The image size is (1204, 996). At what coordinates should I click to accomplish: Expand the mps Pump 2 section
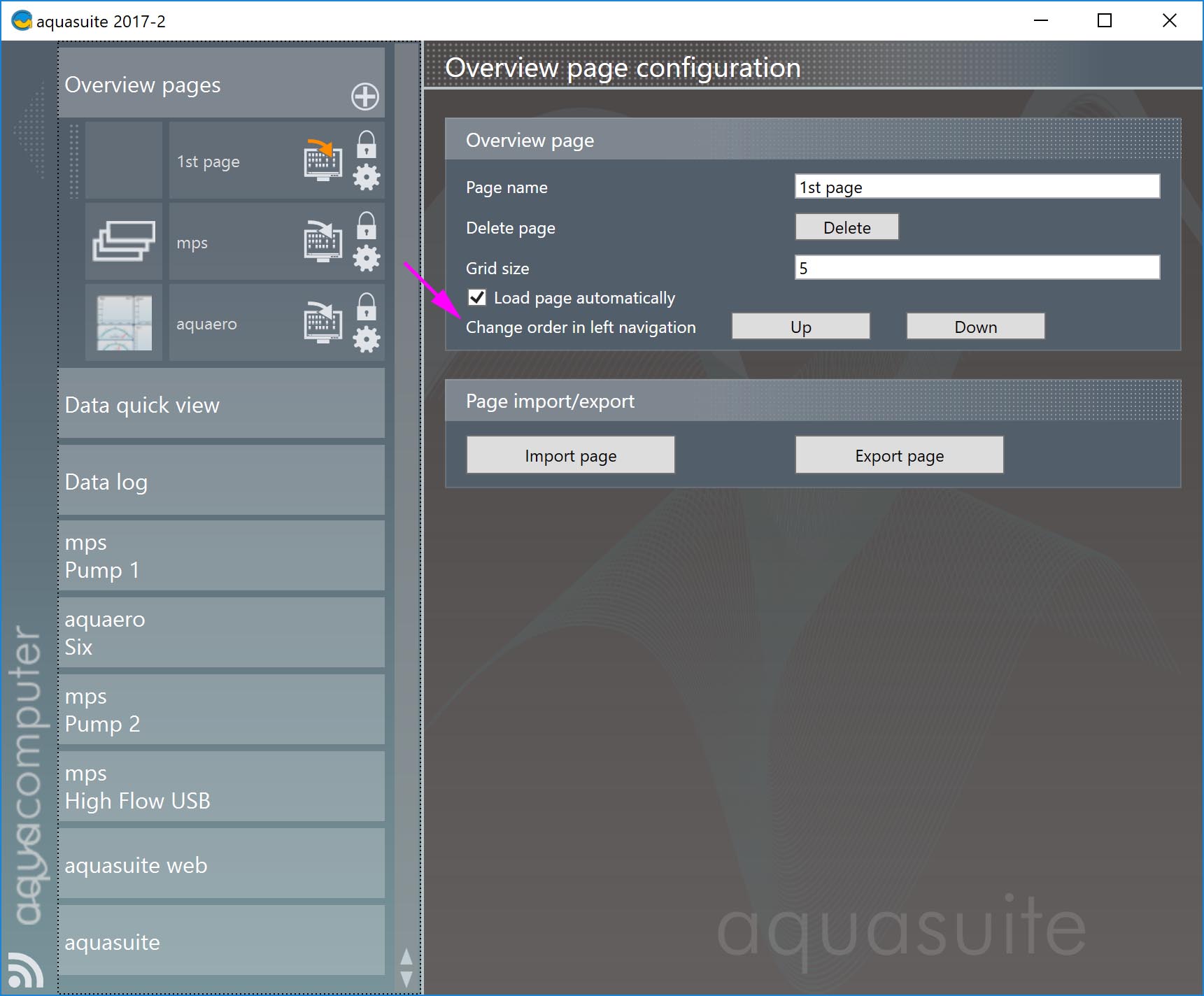pyautogui.click(x=222, y=709)
